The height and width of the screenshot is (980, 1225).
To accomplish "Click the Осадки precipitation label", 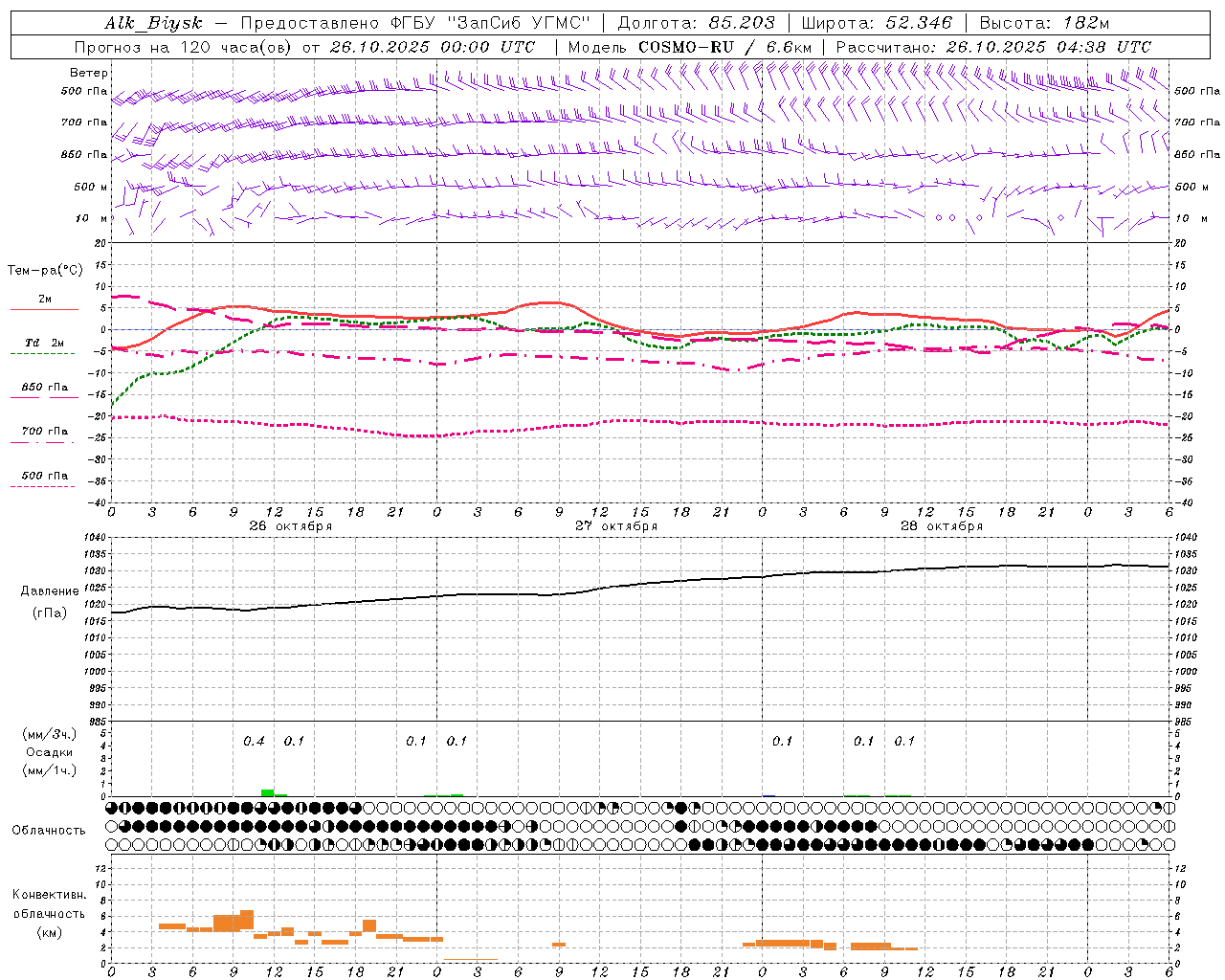I will pyautogui.click(x=50, y=752).
